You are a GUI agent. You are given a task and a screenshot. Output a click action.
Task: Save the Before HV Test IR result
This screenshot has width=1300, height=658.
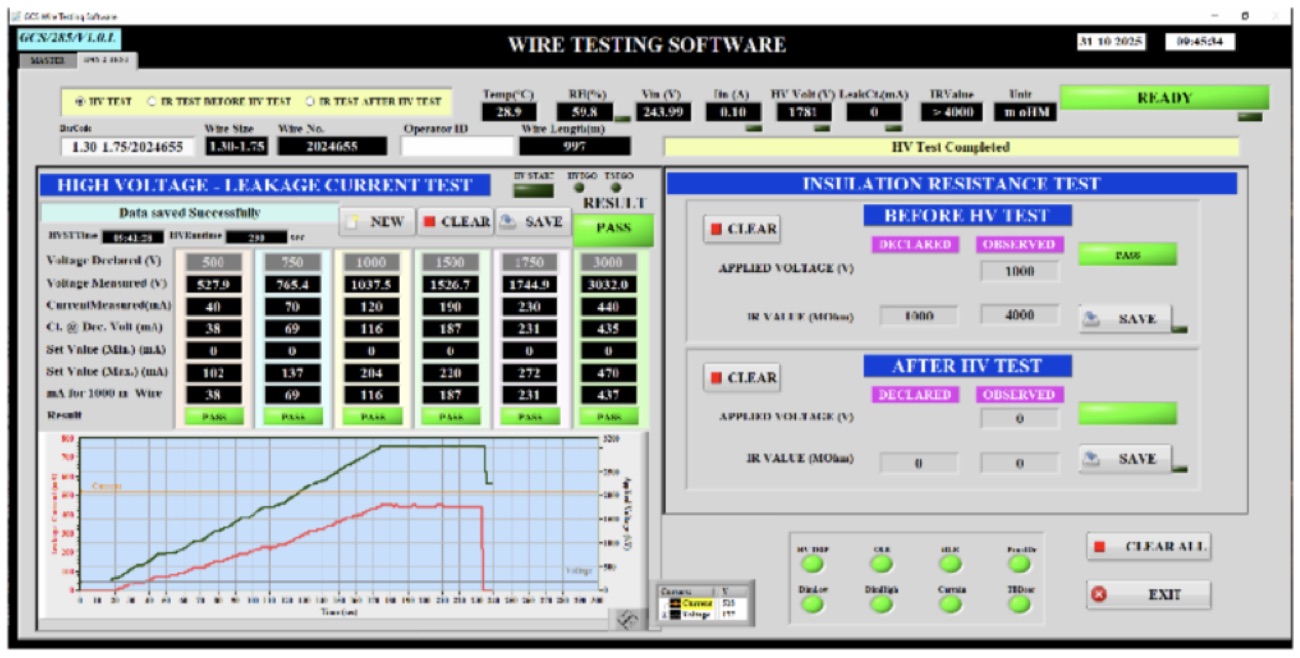coord(1124,319)
